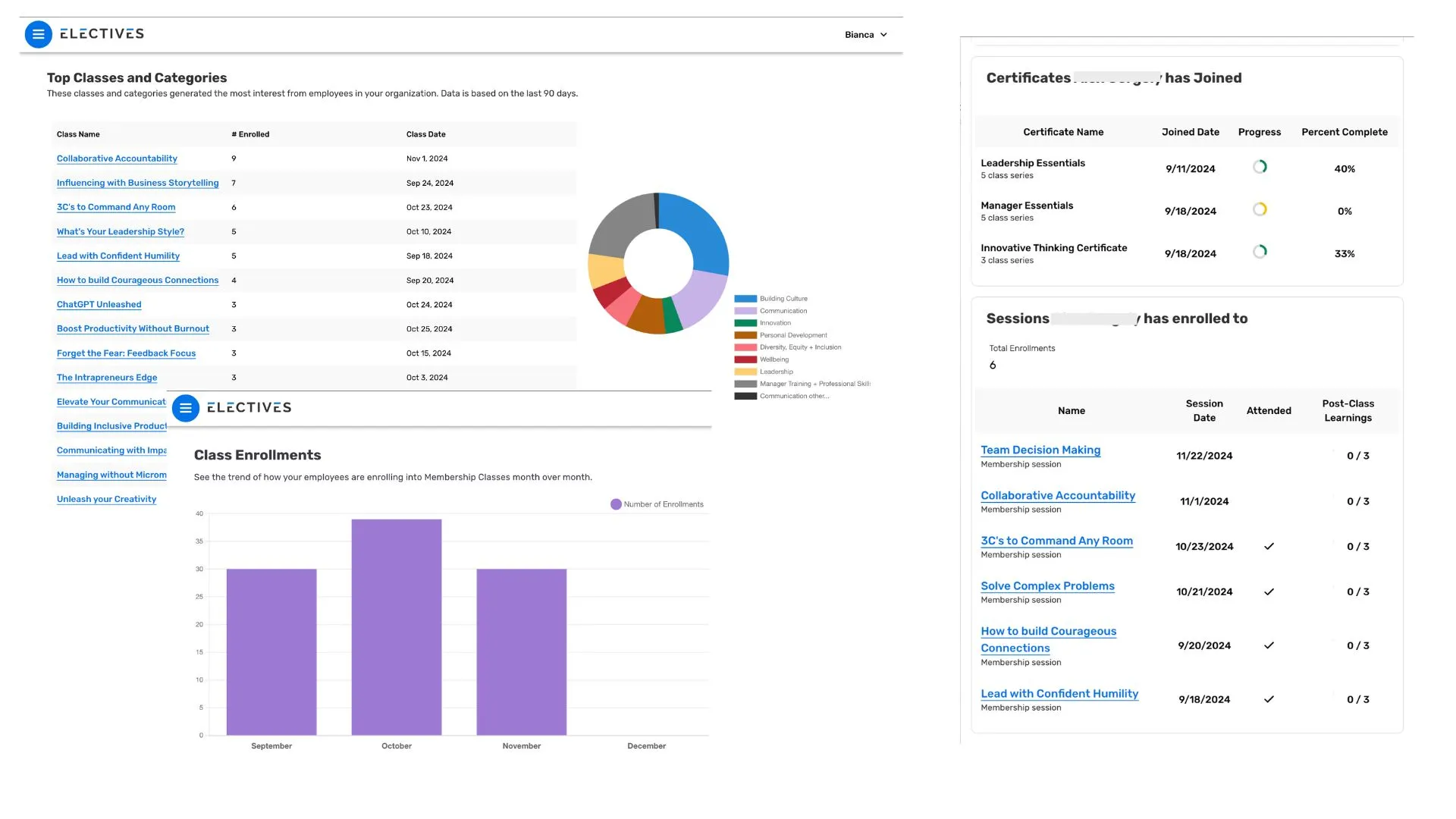Open the Building Inclusive Products link
1456x819 pixels.
111,426
